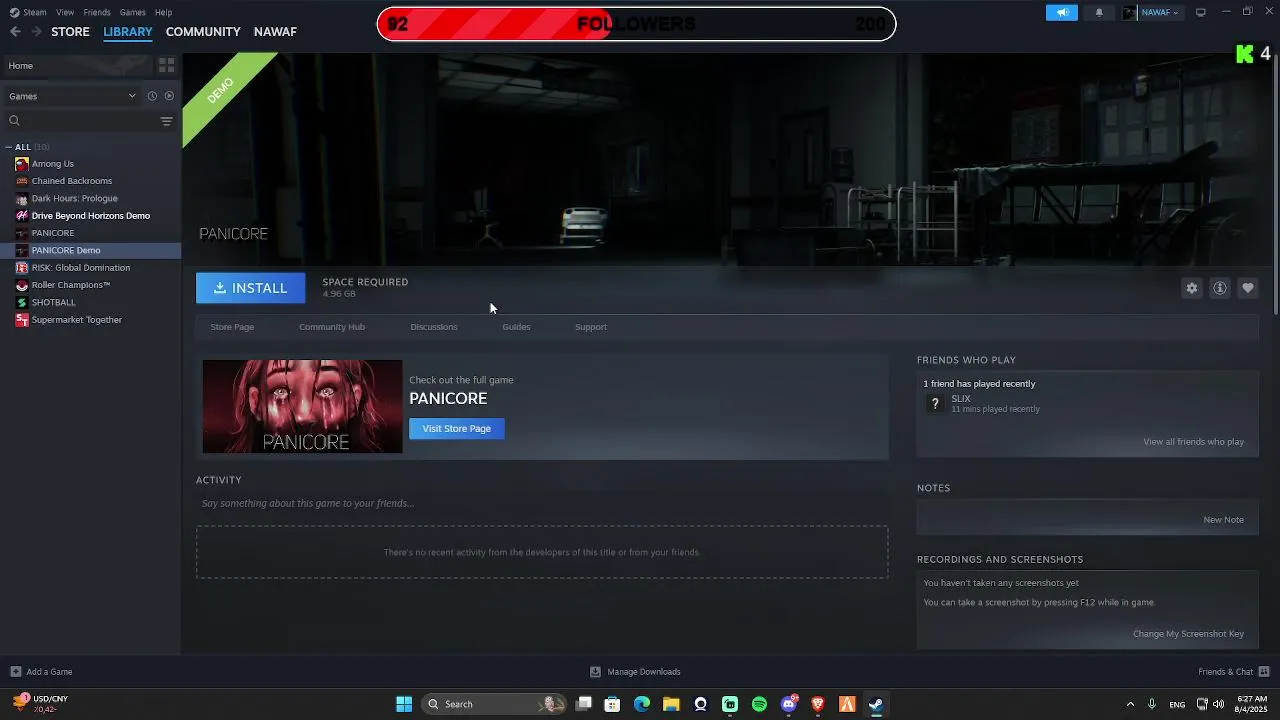Open the Guides link
1280x720 pixels.
pyautogui.click(x=516, y=327)
